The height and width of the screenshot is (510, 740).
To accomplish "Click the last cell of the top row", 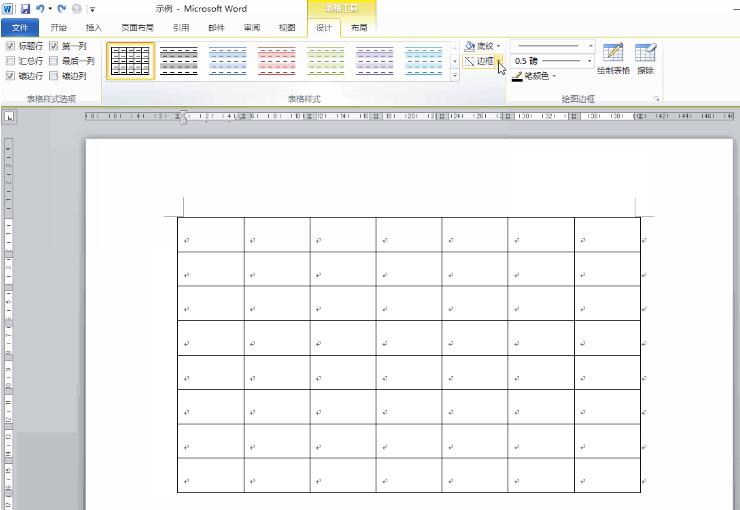I will [x=607, y=234].
